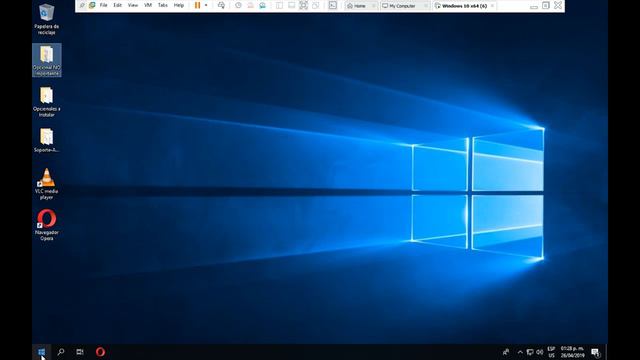Open the Action Center notifications icon
Viewport: 640px width, 360px height.
click(596, 352)
